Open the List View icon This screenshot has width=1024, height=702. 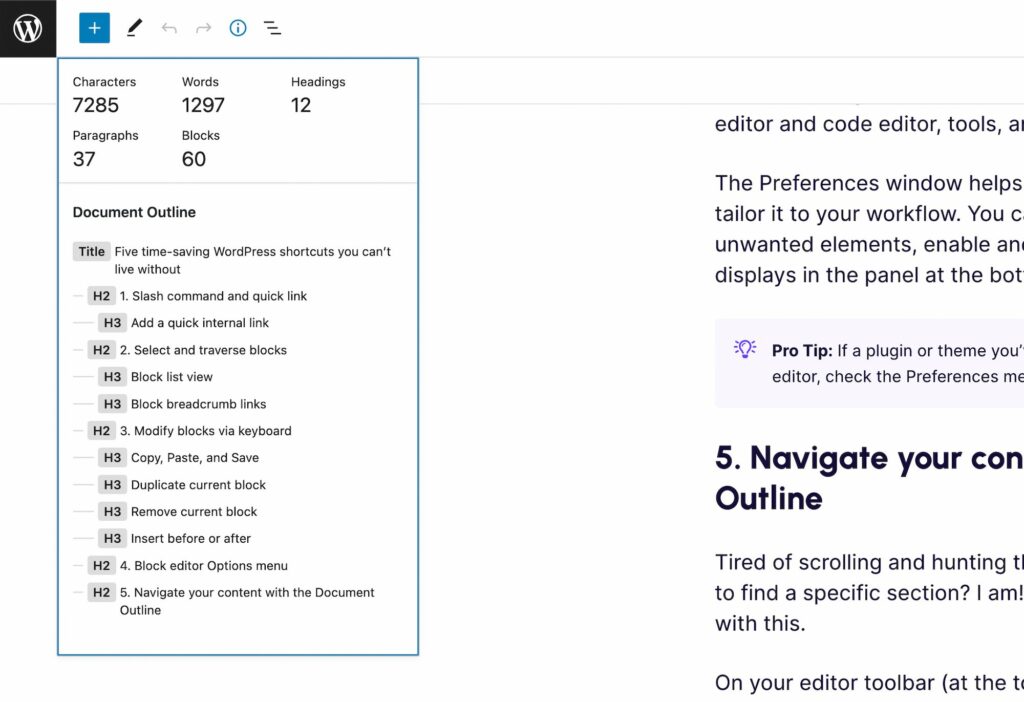[272, 28]
